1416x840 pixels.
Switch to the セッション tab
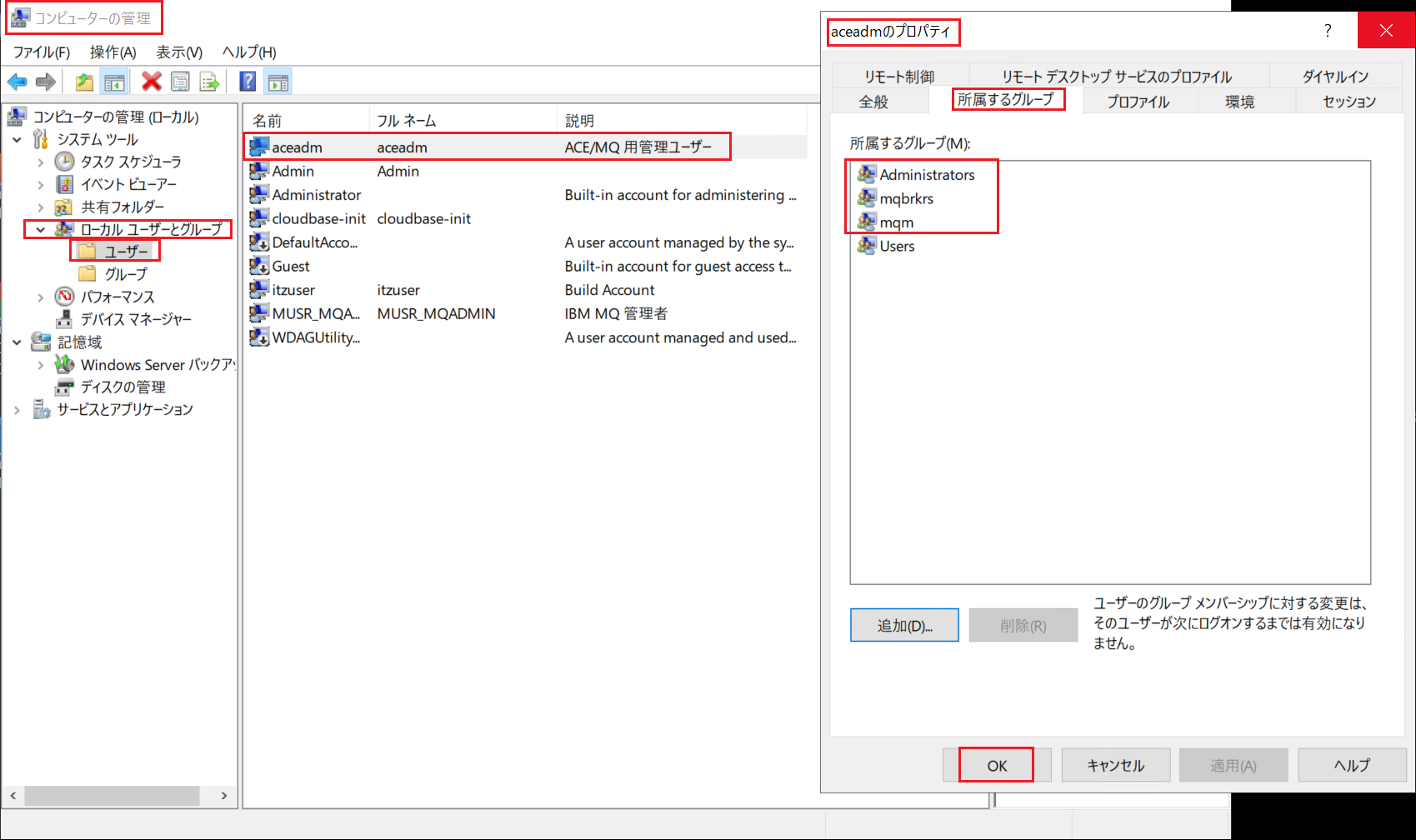(x=1349, y=101)
